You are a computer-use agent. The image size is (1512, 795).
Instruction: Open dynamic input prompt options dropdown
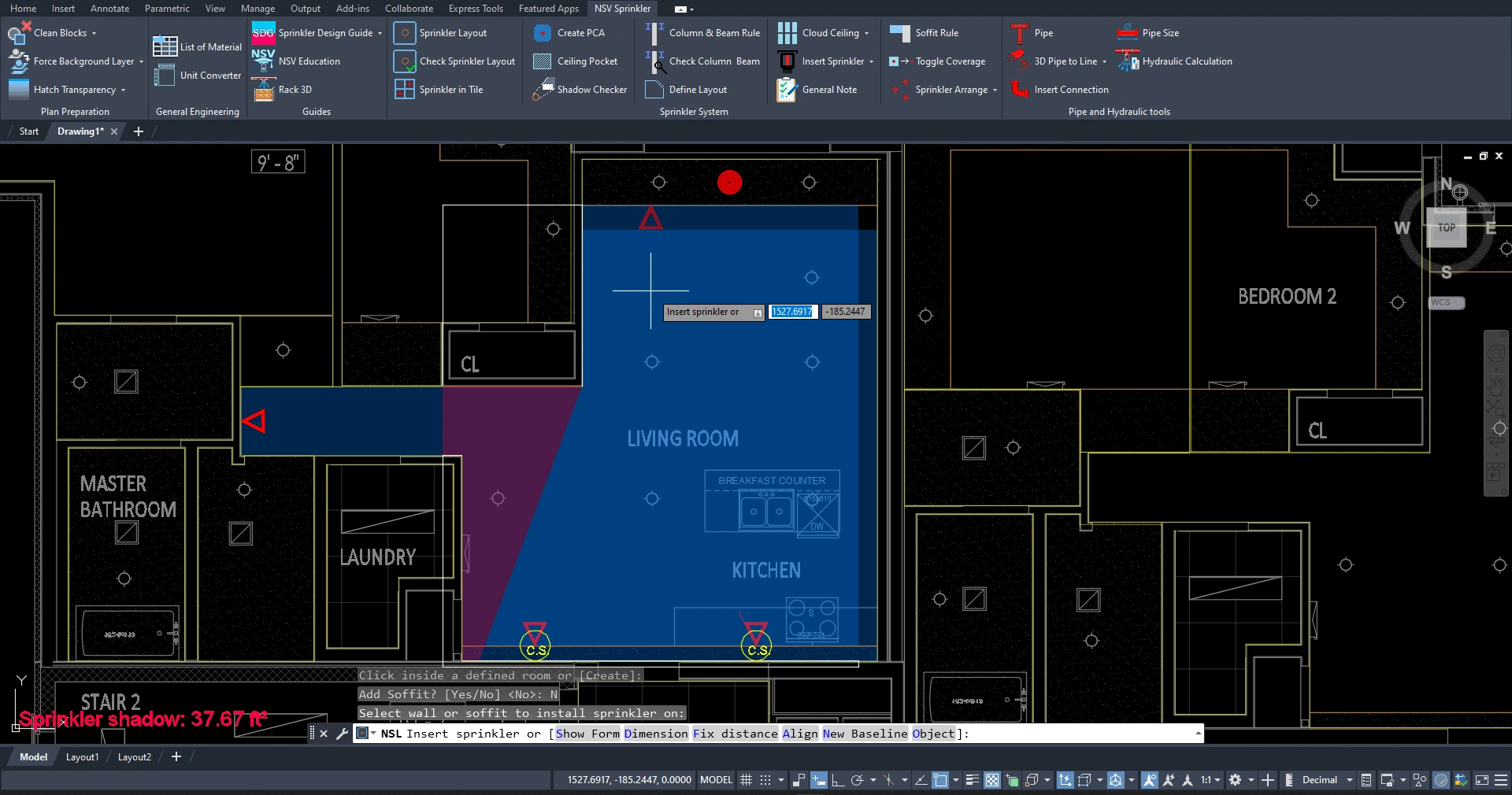pos(758,312)
